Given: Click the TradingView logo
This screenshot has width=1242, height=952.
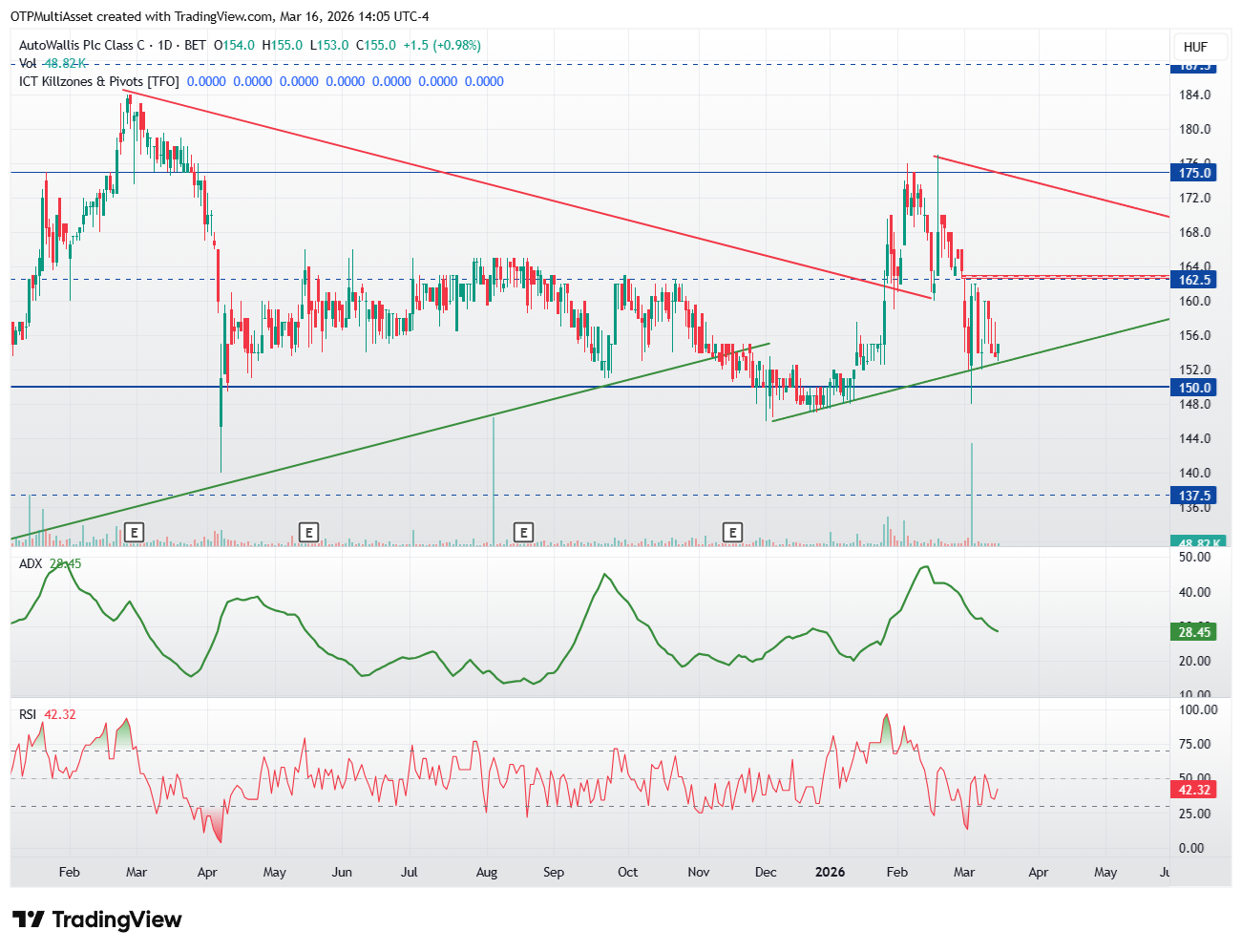Looking at the screenshot, I should (x=96, y=920).
